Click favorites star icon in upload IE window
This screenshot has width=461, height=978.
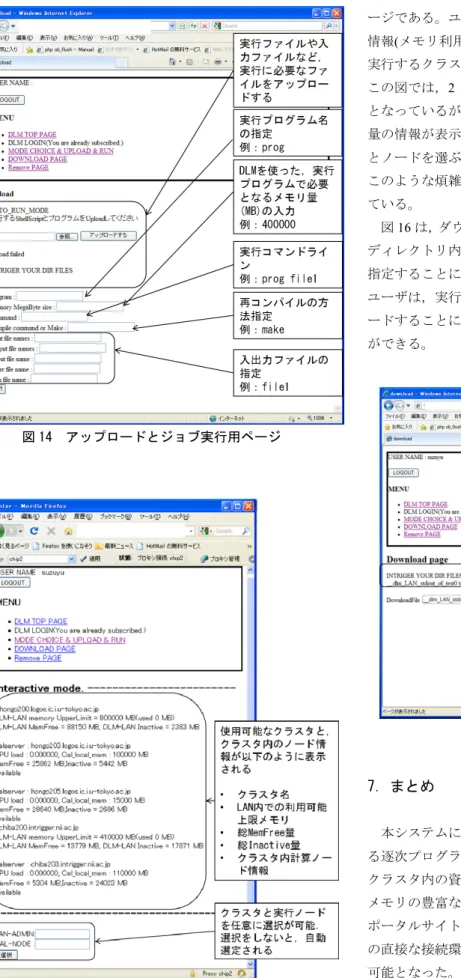[29, 49]
